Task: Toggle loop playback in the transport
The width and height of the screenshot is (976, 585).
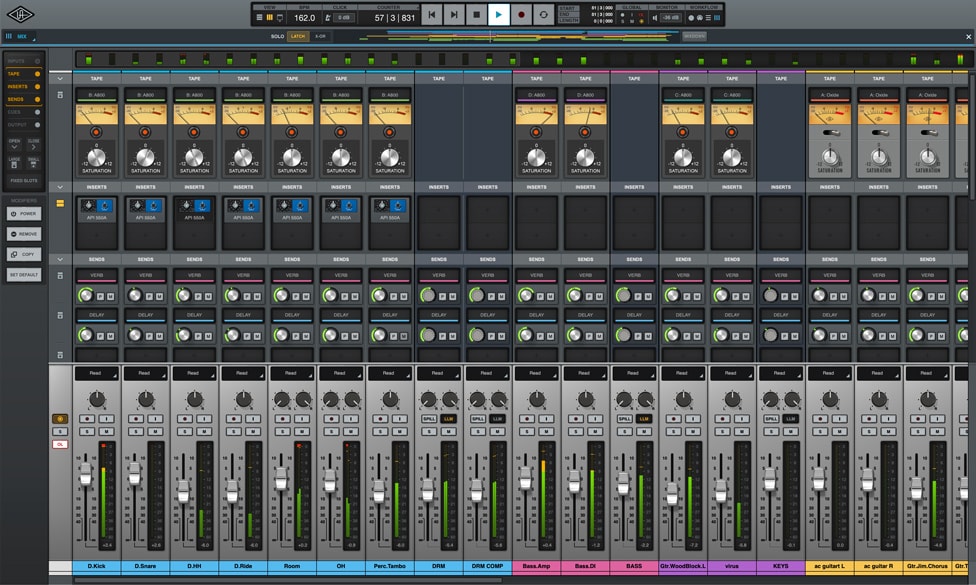Action: (x=543, y=15)
